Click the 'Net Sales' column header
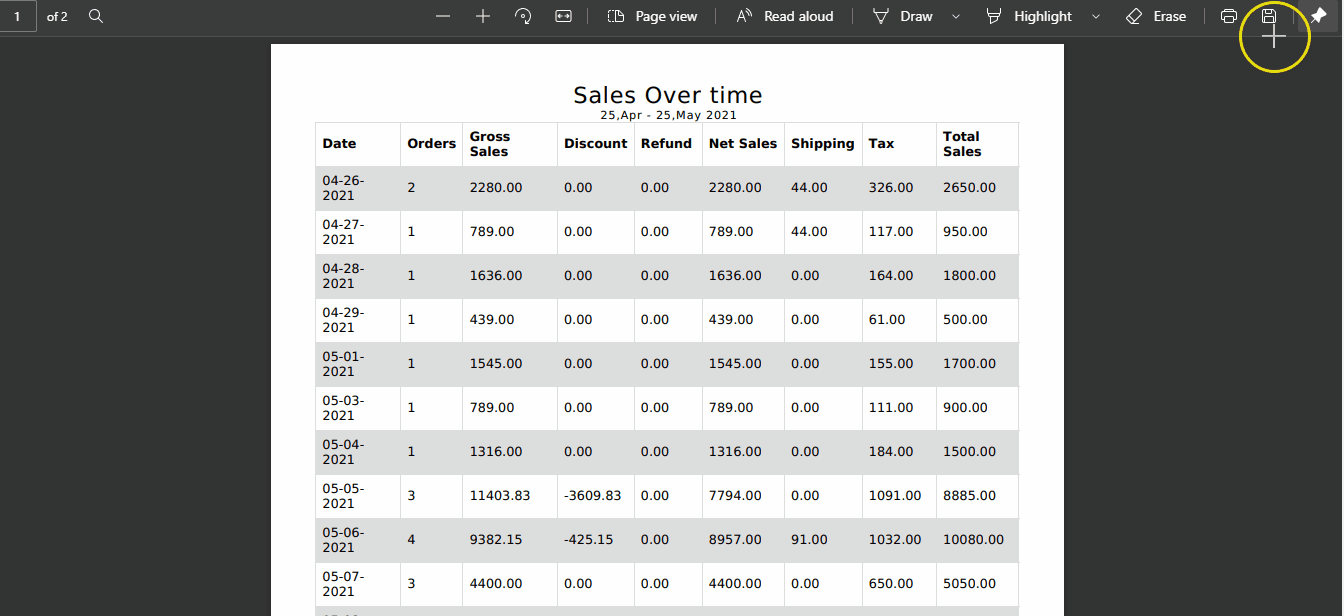Viewport: 1344px width, 616px height. pyautogui.click(x=743, y=144)
